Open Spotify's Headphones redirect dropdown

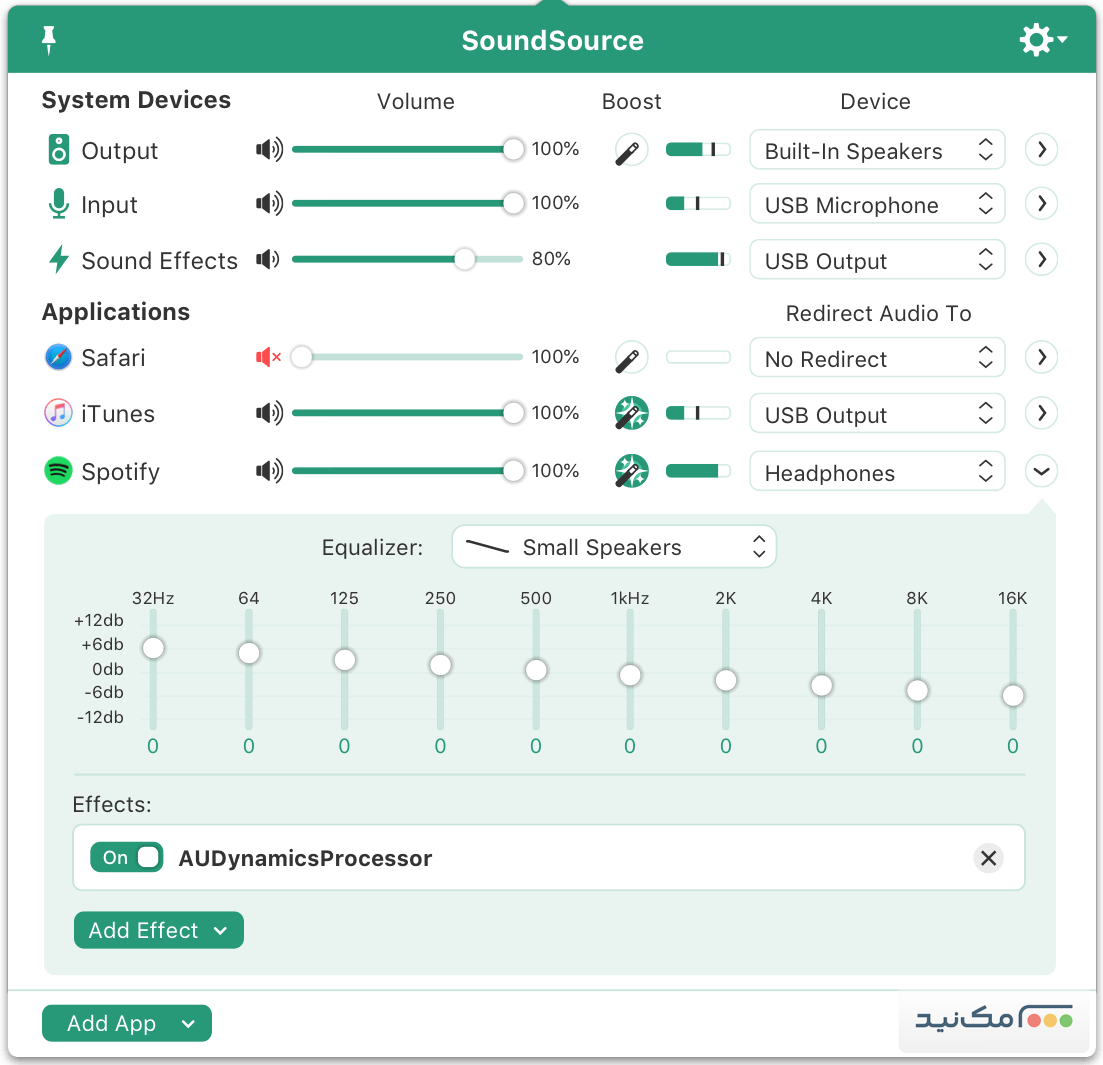click(877, 471)
